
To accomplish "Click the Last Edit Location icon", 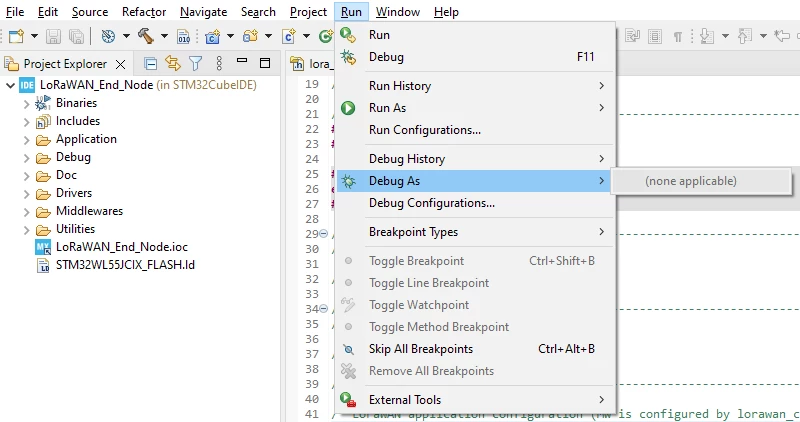I will (782, 36).
